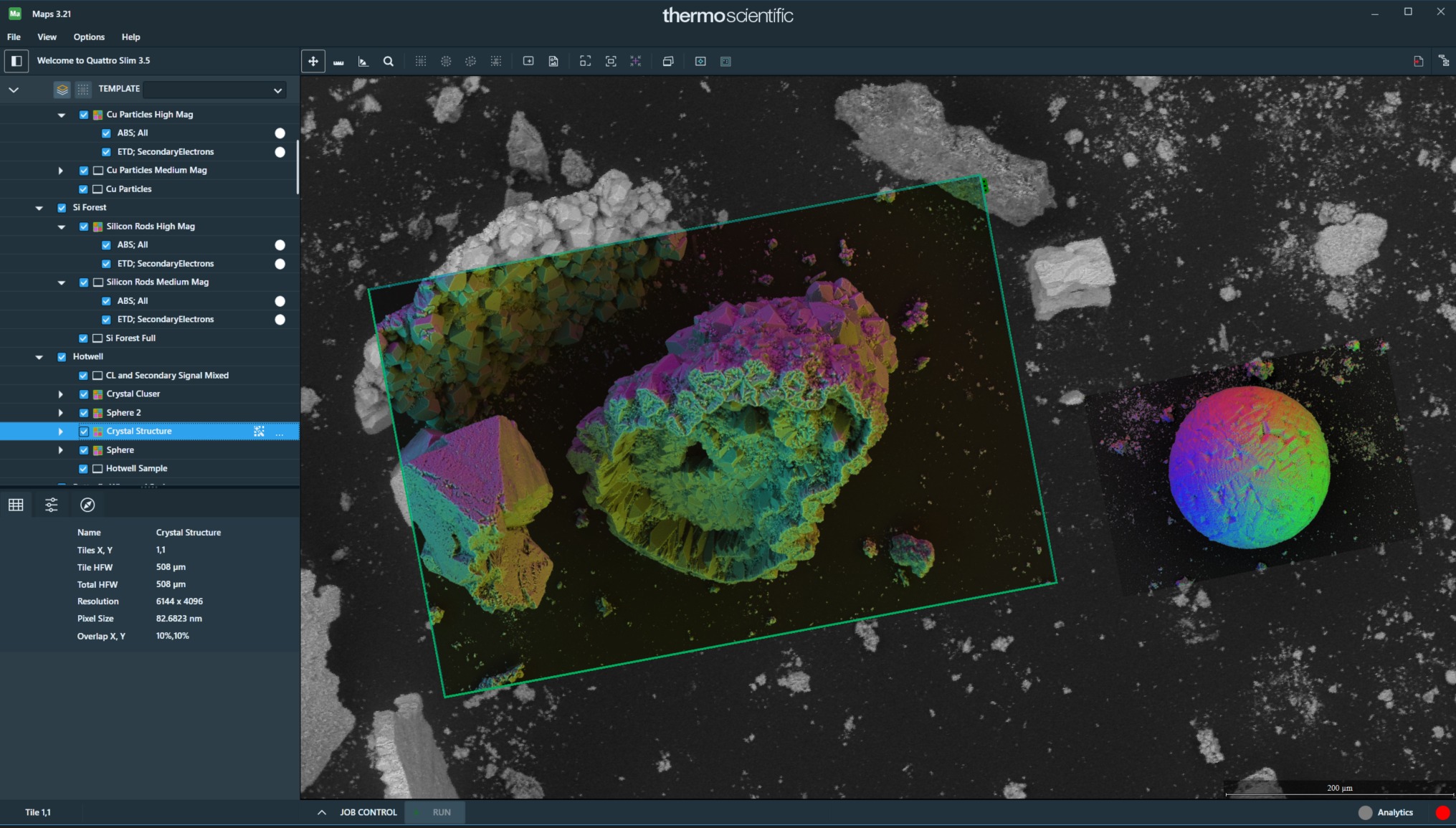Collapse the Hotwell group
The width and height of the screenshot is (1456, 828).
tap(39, 357)
